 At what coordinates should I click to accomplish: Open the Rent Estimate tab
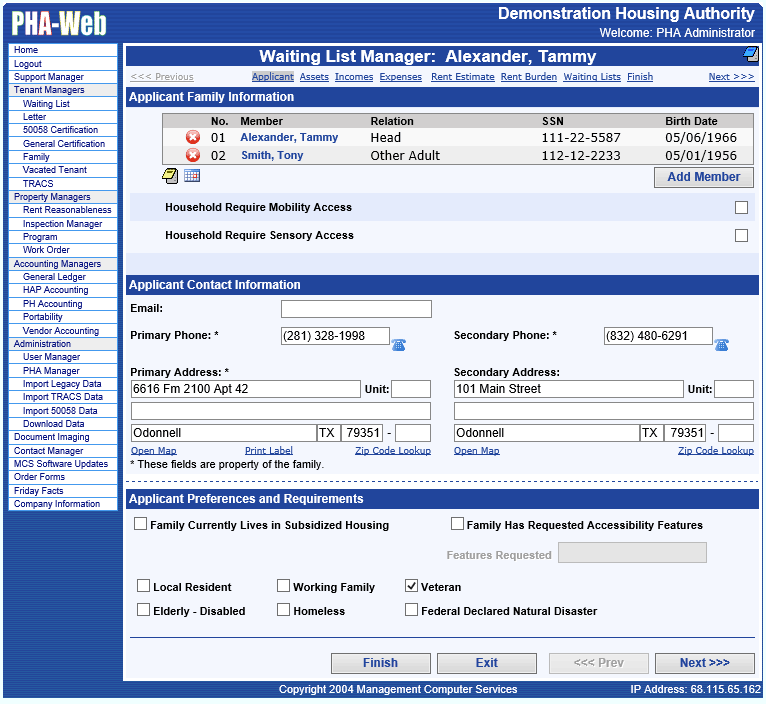tap(463, 77)
